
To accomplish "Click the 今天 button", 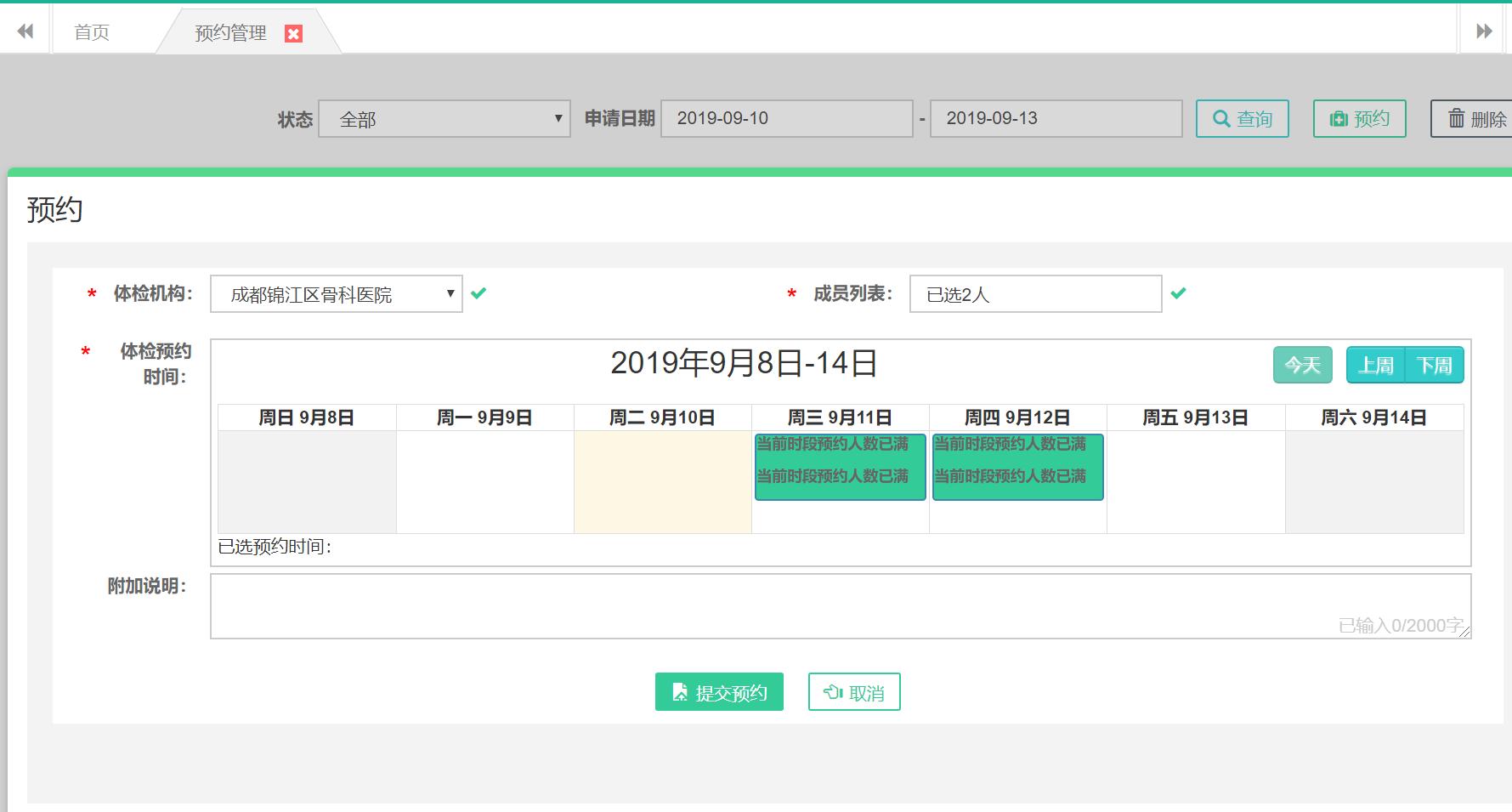I will pyautogui.click(x=1301, y=364).
